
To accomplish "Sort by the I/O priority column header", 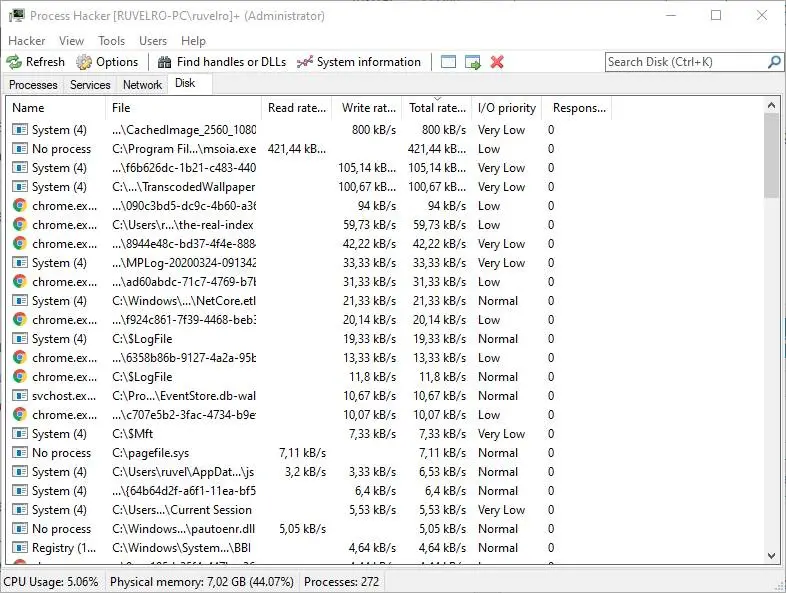I will coord(507,108).
